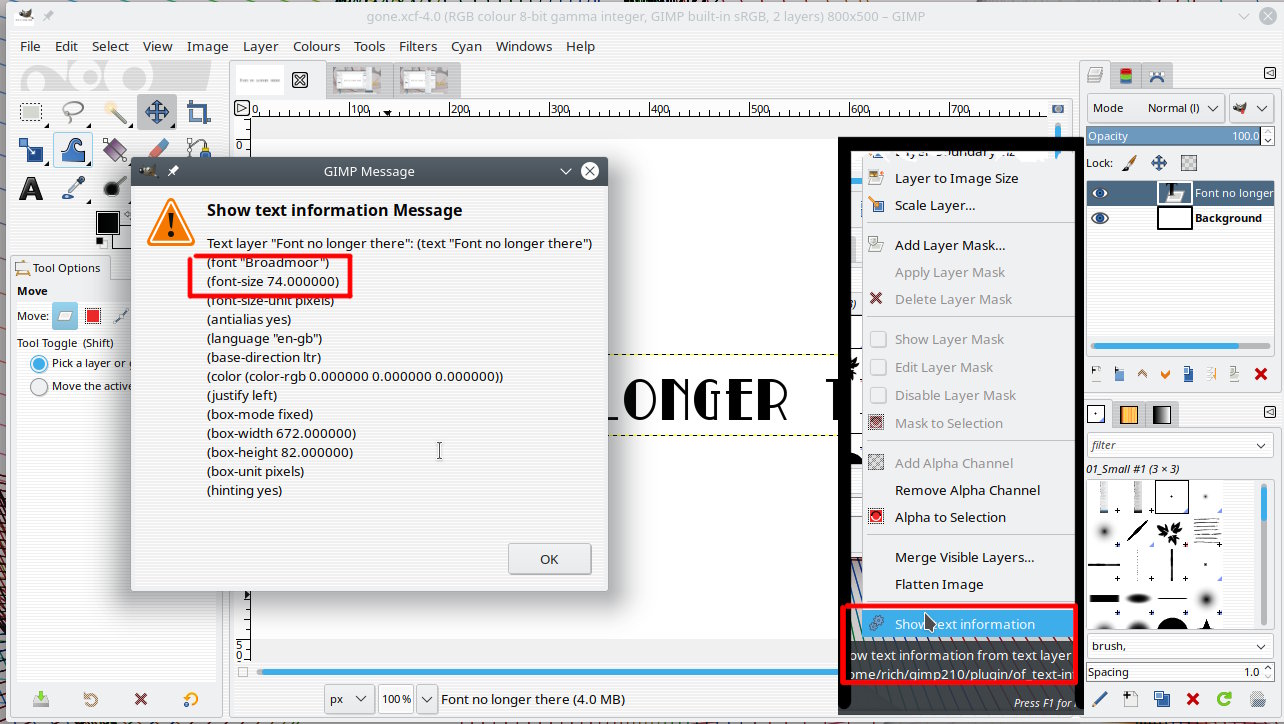
Task: Toggle lock alpha channel icon
Action: point(1189,162)
